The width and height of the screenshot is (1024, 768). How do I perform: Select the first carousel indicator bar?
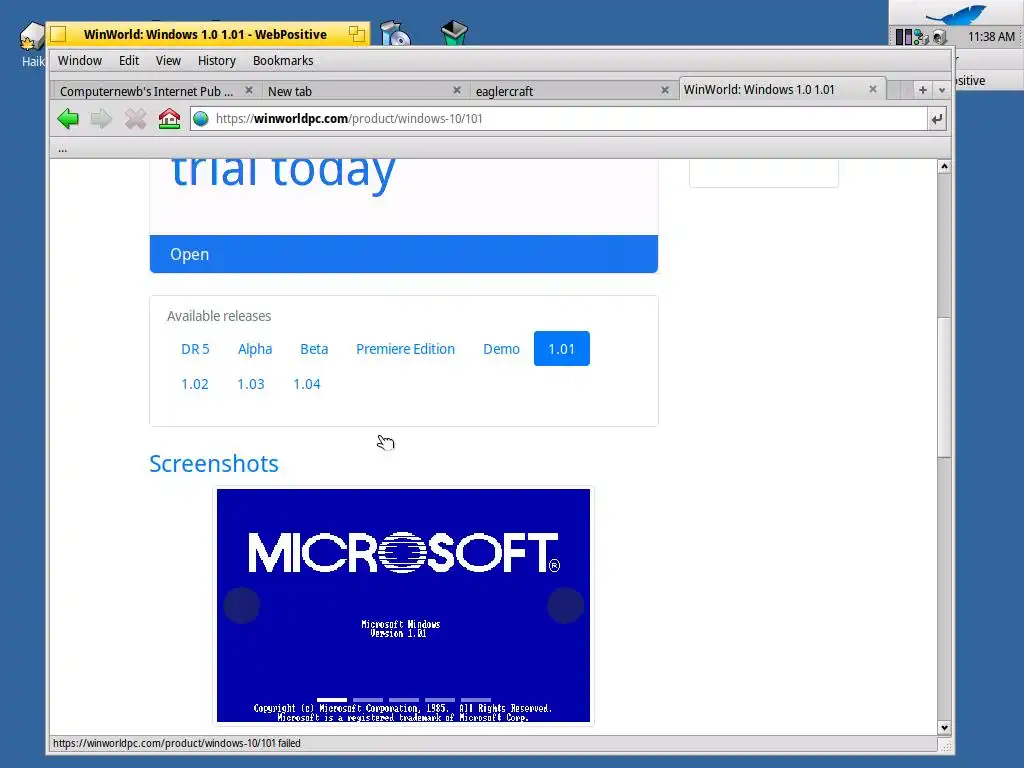(x=332, y=699)
